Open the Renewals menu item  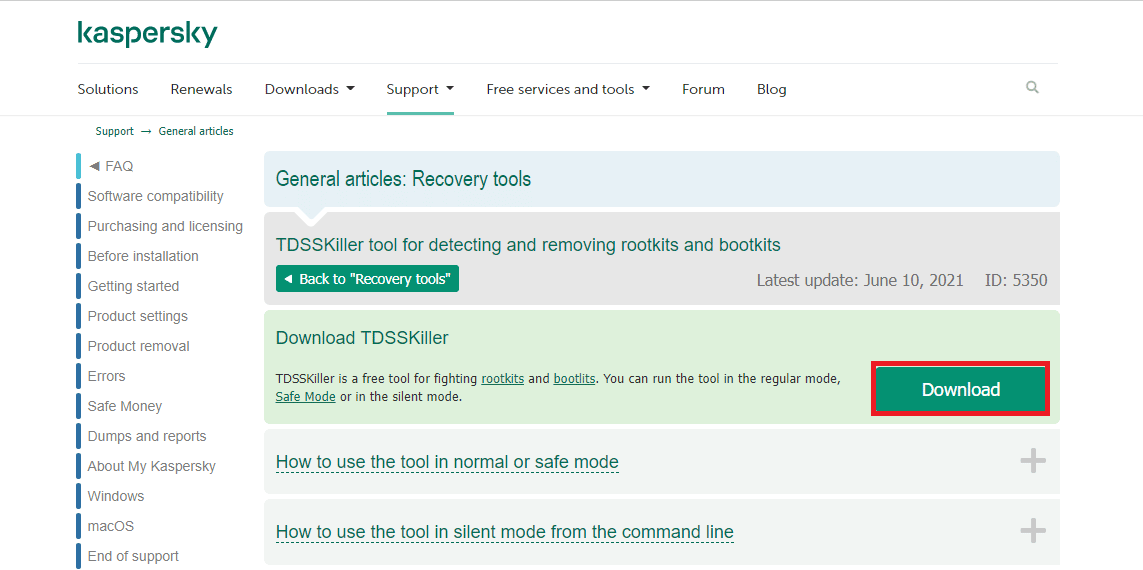click(201, 89)
